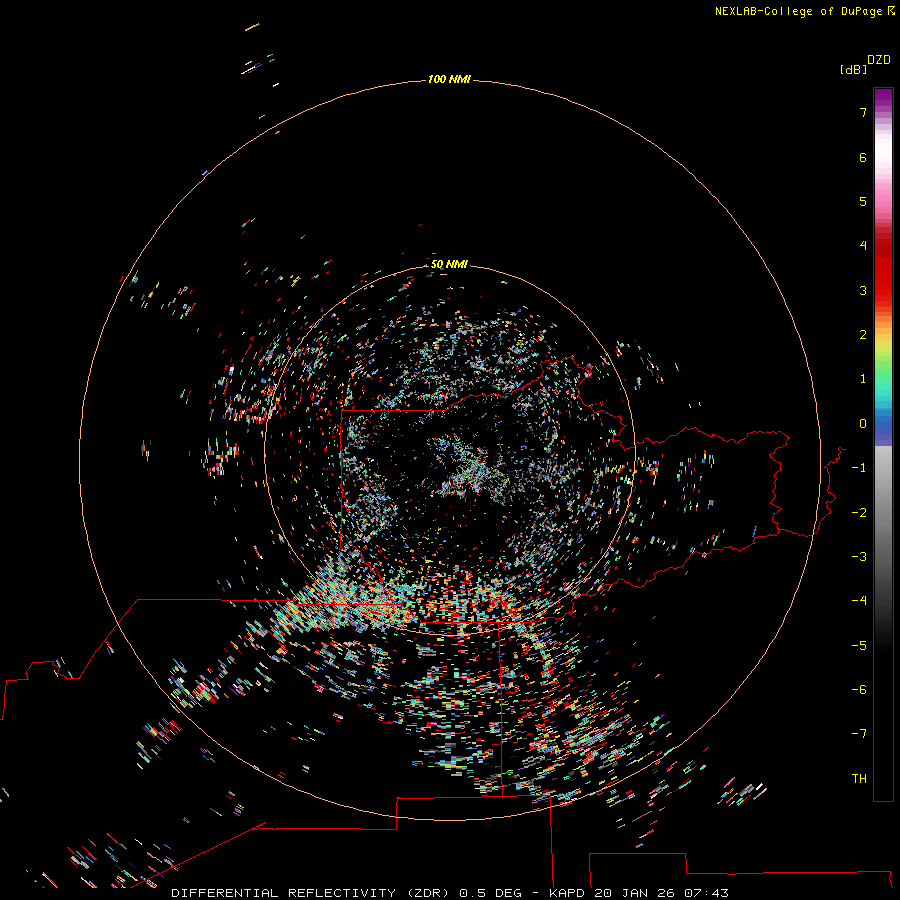Click the -5 dB value on the legend

tap(859, 646)
